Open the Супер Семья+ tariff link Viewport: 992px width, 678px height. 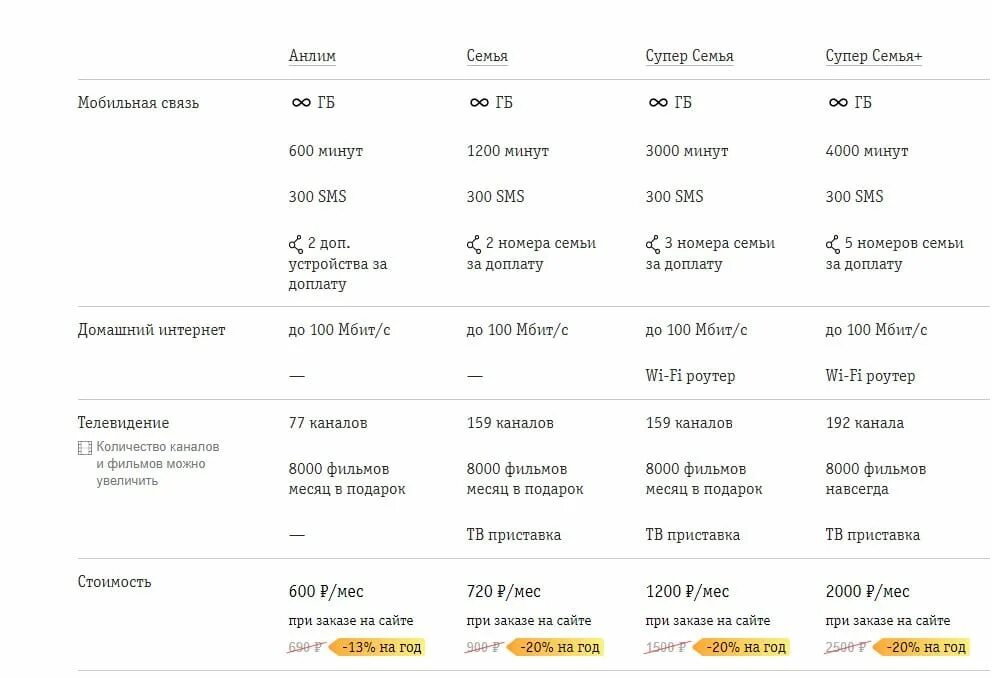873,56
